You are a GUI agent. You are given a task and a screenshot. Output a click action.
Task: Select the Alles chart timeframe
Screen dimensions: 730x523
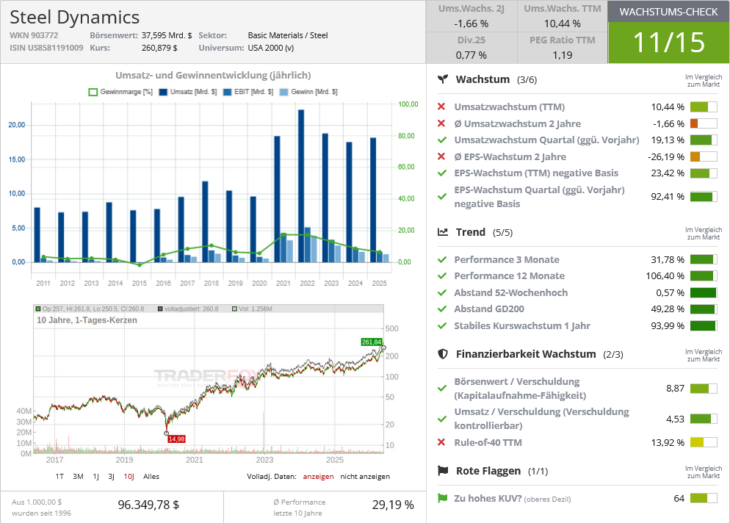151,476
